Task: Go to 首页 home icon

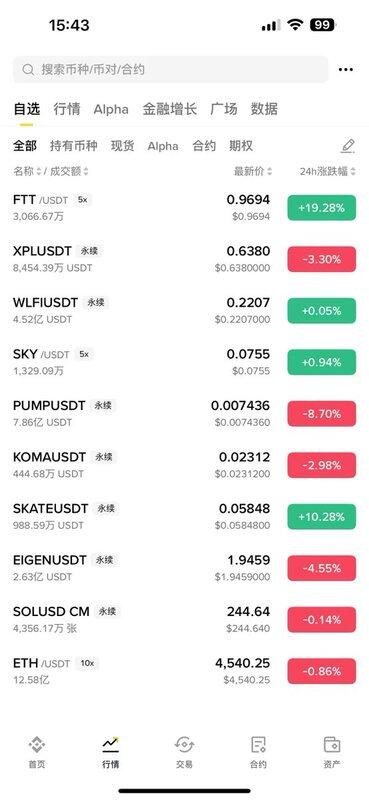Action: click(x=36, y=745)
